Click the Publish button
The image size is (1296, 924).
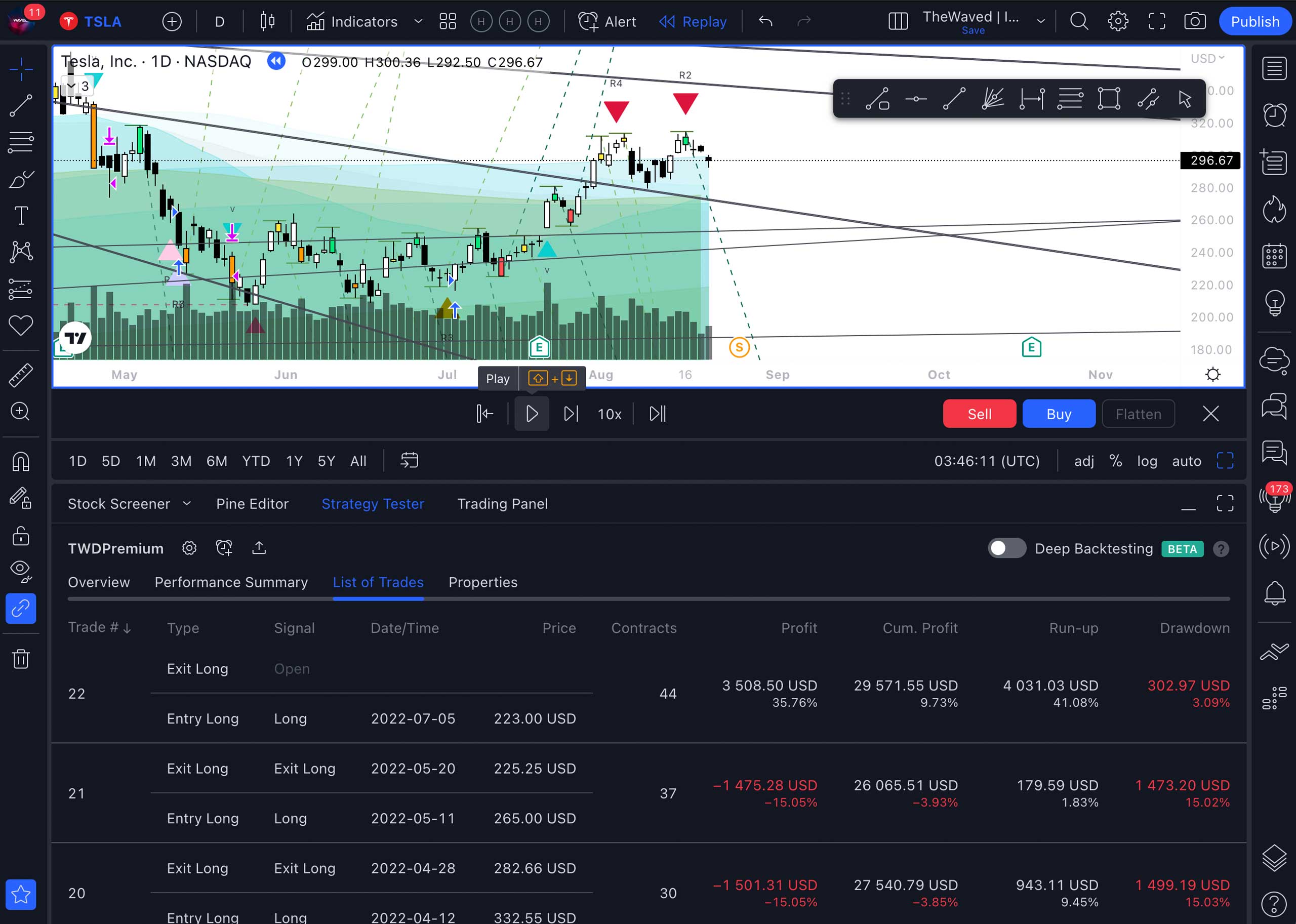1254,22
